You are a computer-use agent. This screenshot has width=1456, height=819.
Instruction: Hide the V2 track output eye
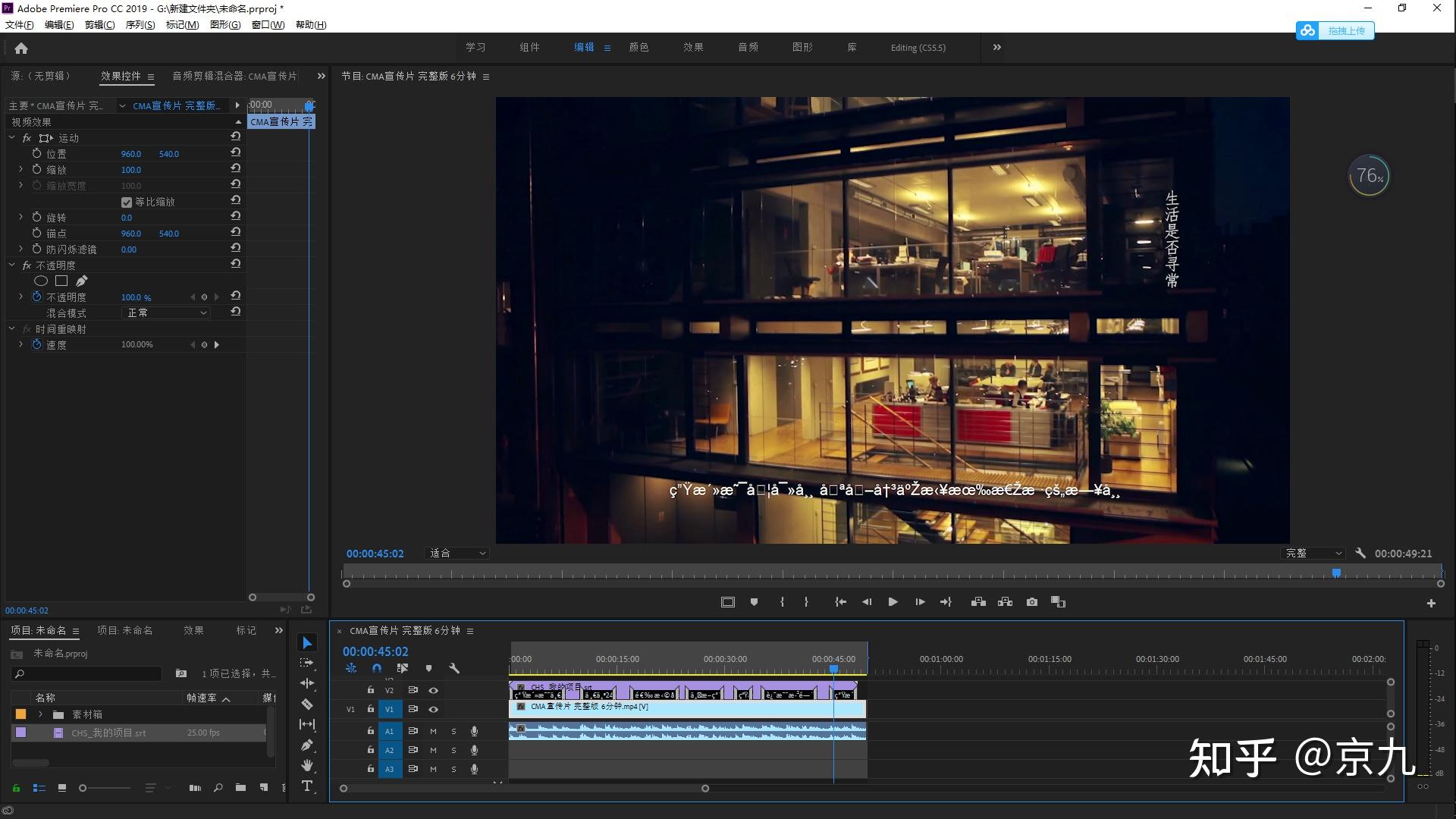(x=433, y=690)
